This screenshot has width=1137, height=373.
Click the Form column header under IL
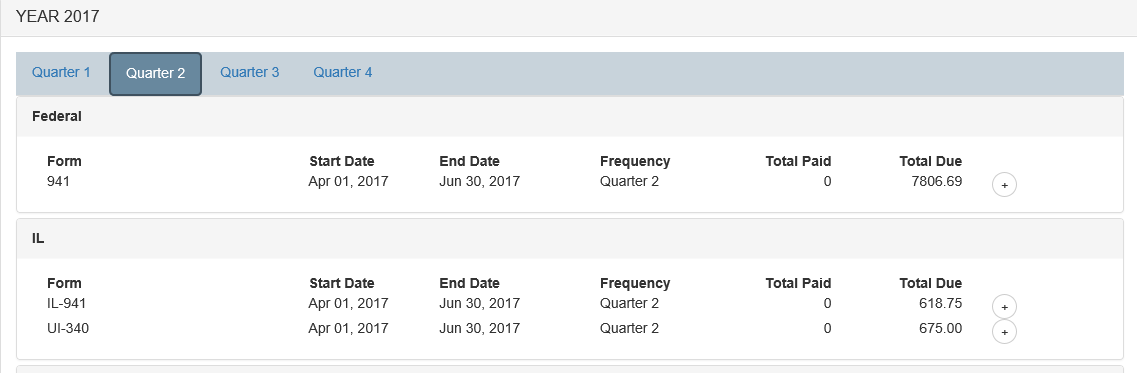65,283
